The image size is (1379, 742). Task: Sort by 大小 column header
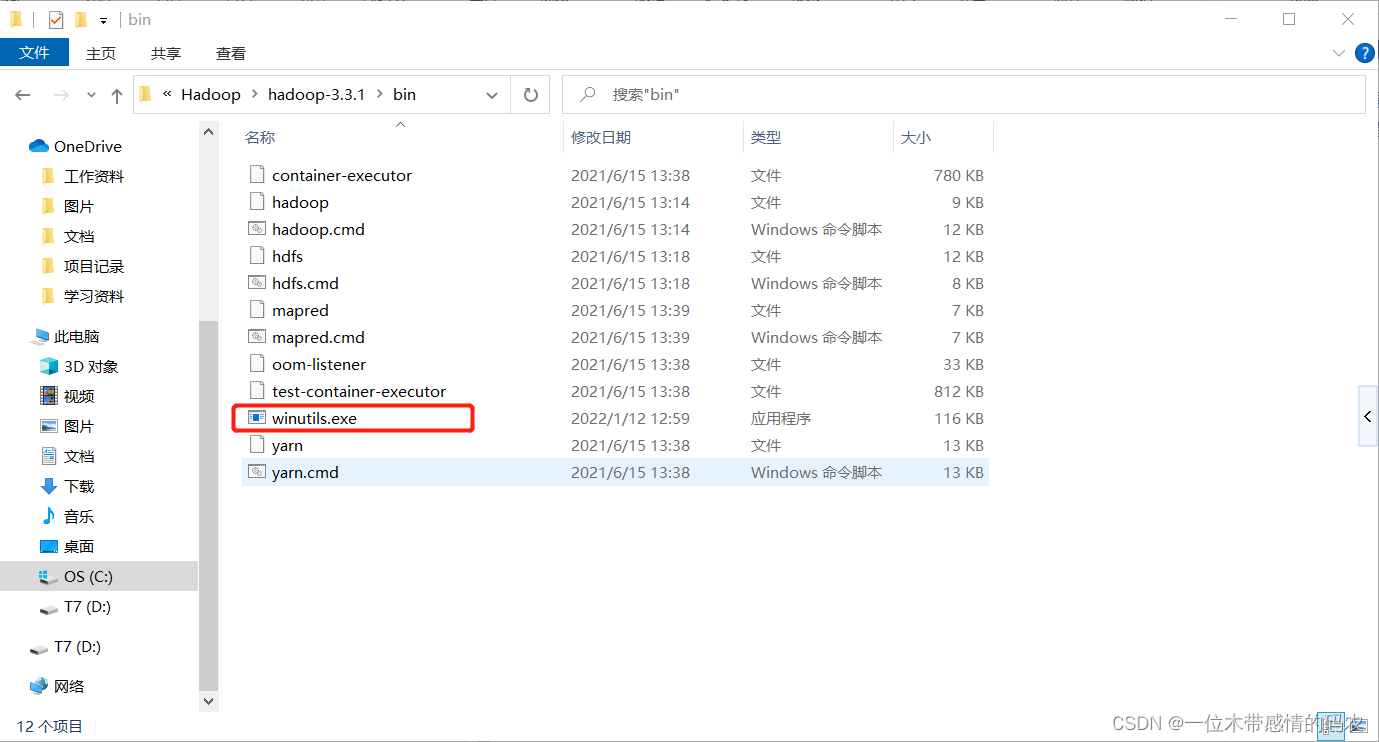coord(915,137)
